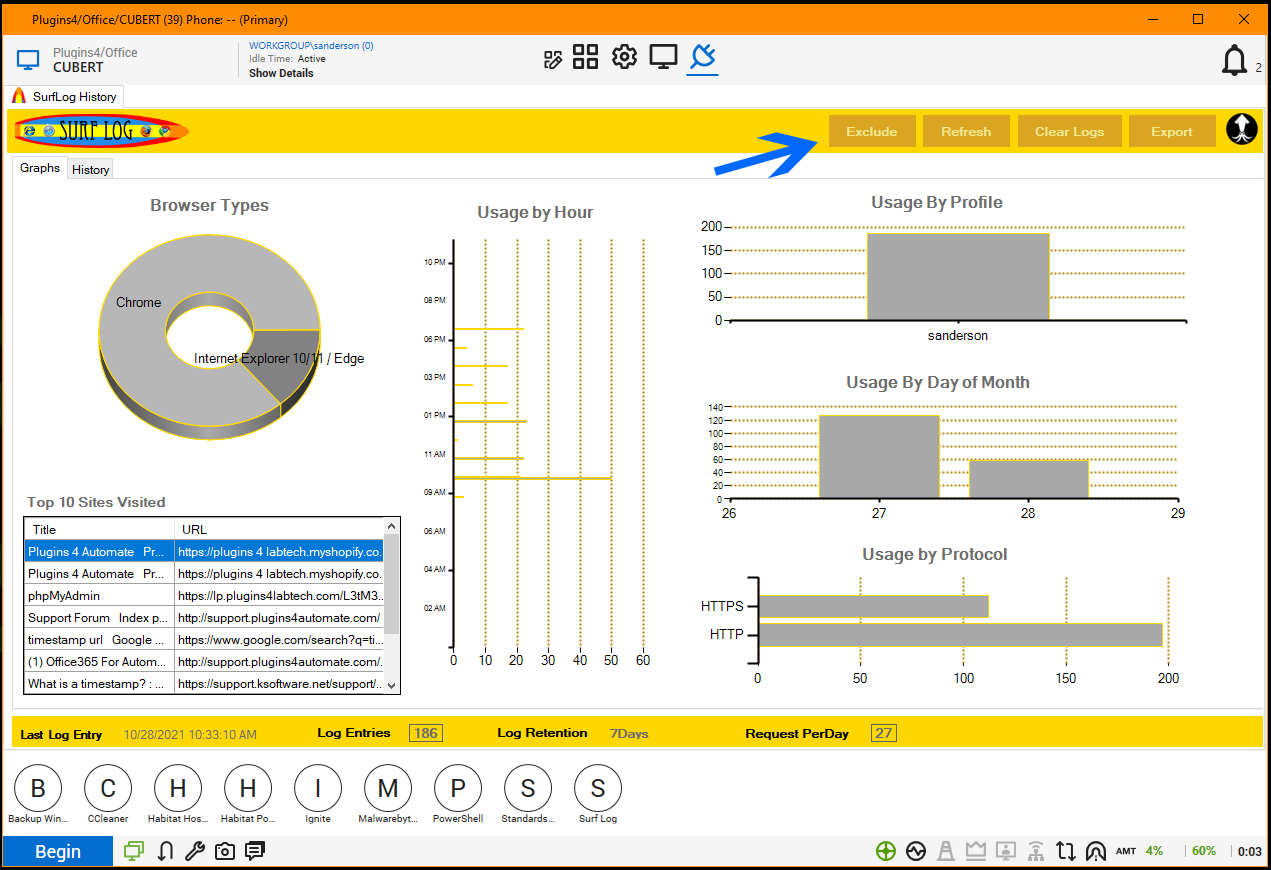The height and width of the screenshot is (870, 1271).
Task: Open the four-squares grid view icon
Action: click(585, 57)
